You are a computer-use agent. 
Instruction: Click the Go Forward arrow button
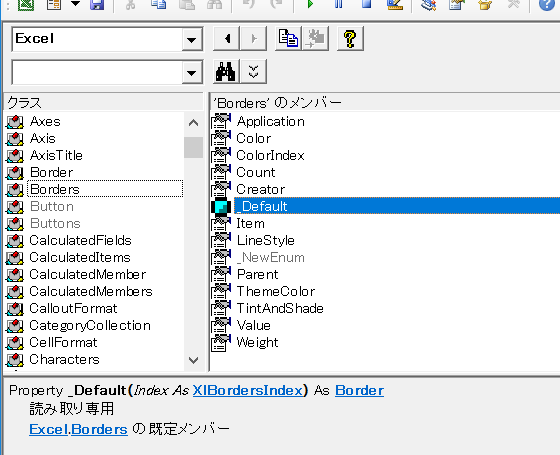254,38
